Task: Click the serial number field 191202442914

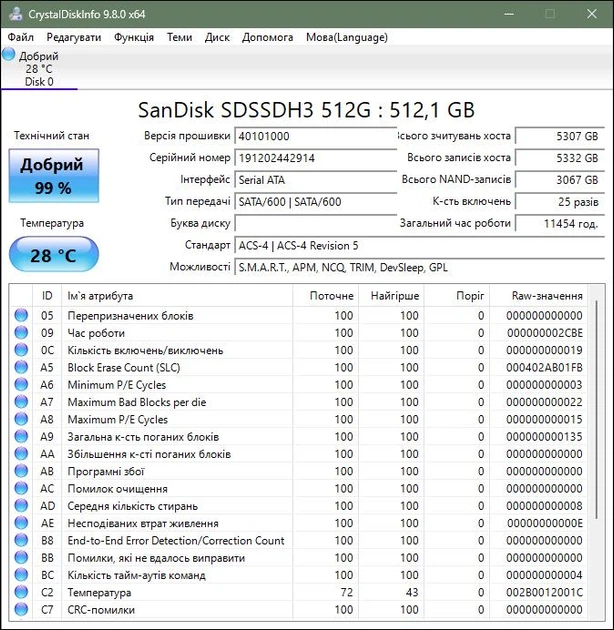Action: coord(316,158)
